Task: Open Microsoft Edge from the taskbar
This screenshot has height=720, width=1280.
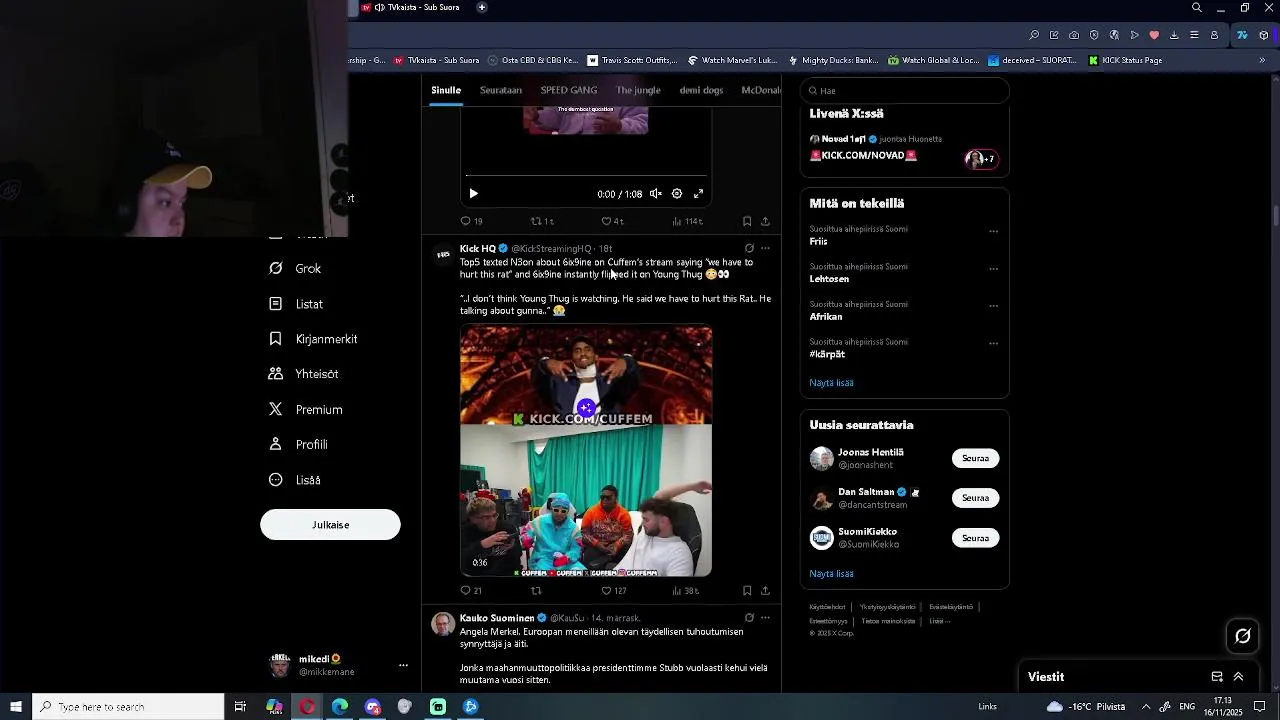Action: [x=340, y=707]
